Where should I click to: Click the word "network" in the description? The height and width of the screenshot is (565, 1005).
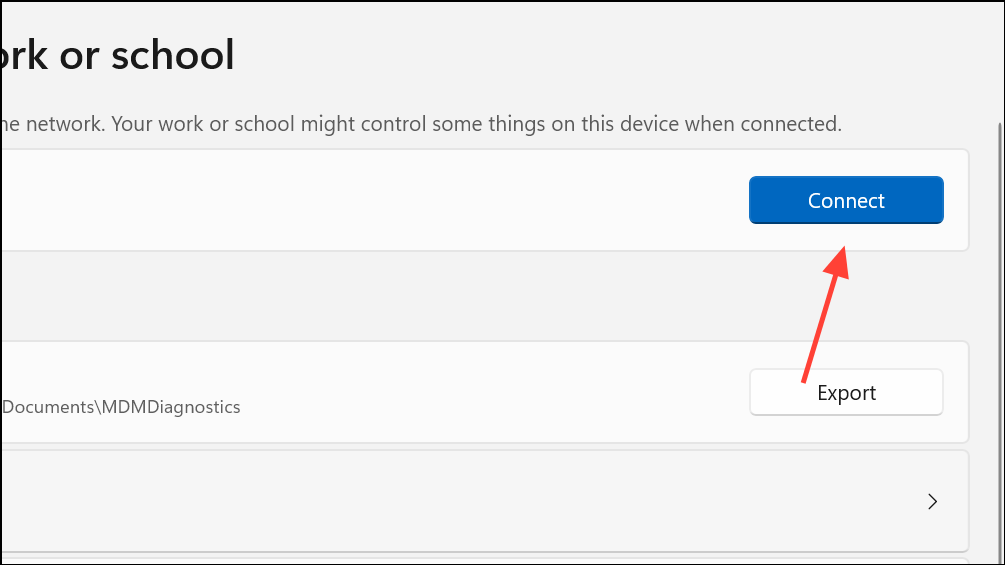64,124
